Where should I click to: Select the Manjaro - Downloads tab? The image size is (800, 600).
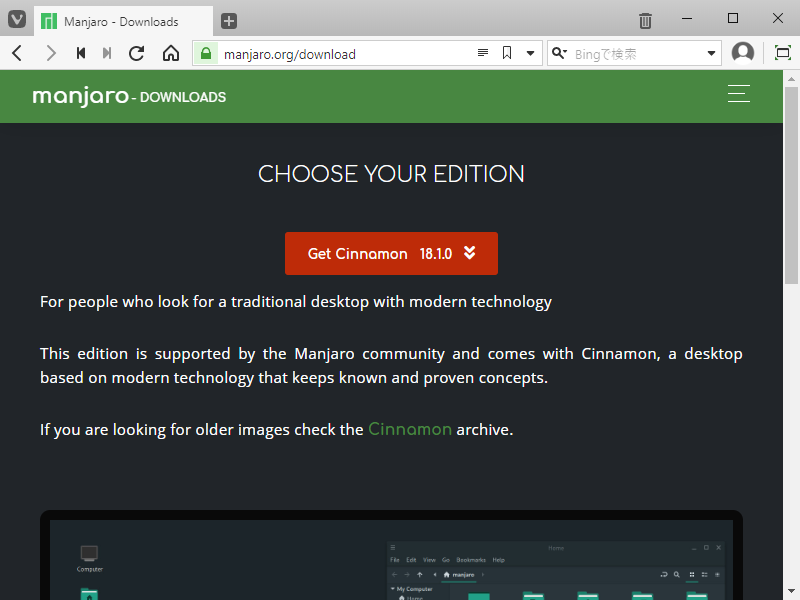point(123,21)
